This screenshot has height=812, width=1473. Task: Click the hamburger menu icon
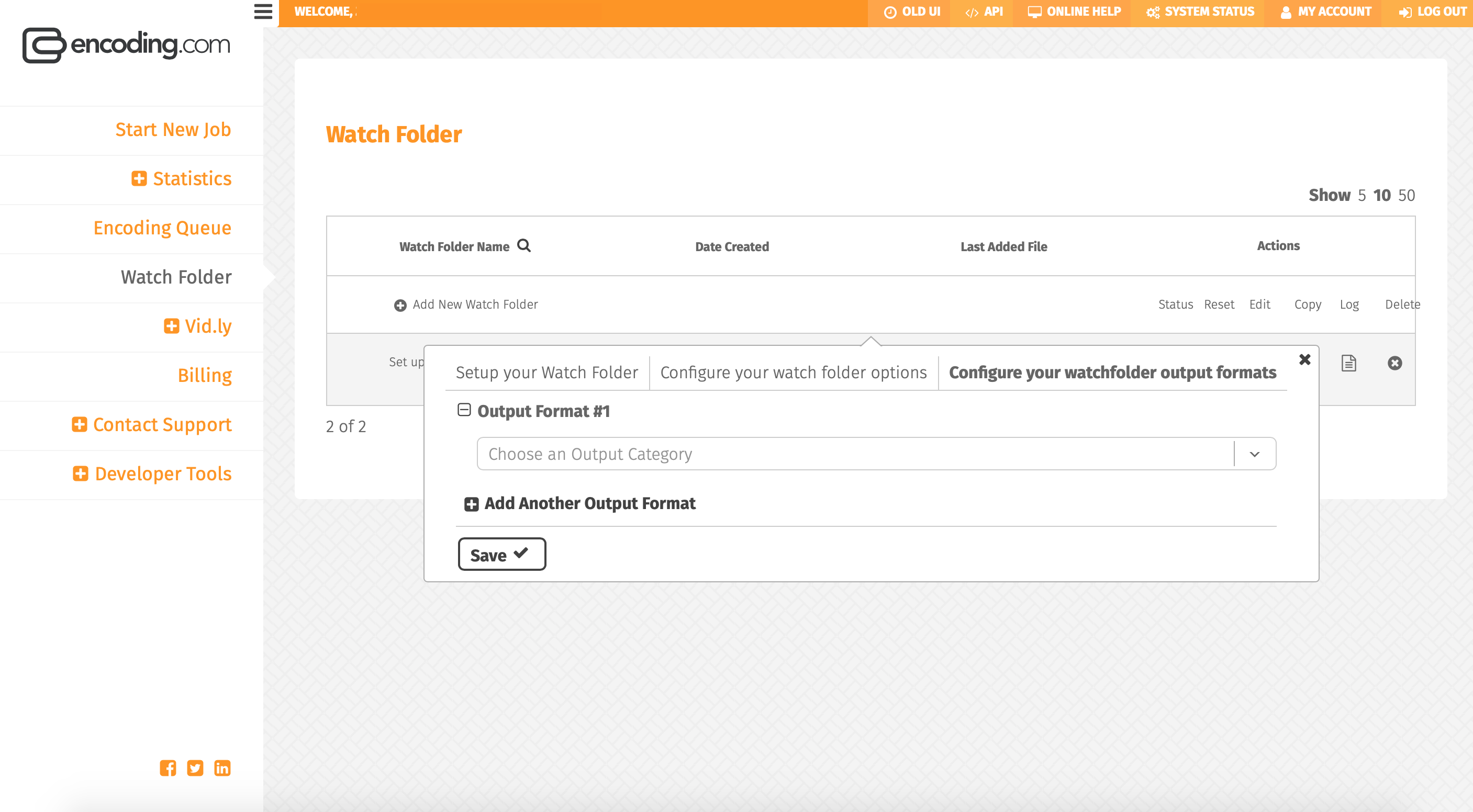263,12
